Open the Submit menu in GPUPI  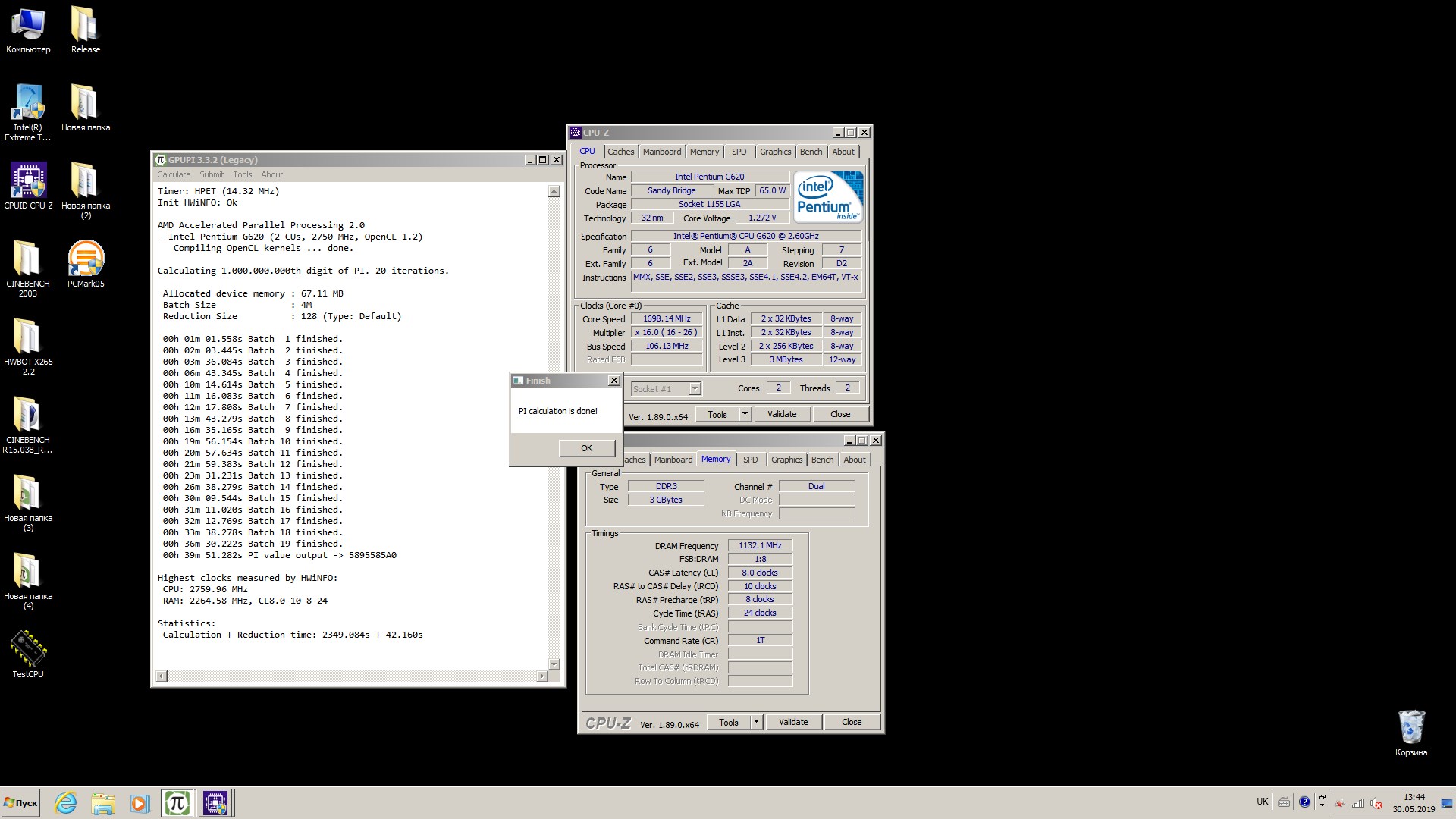point(212,174)
